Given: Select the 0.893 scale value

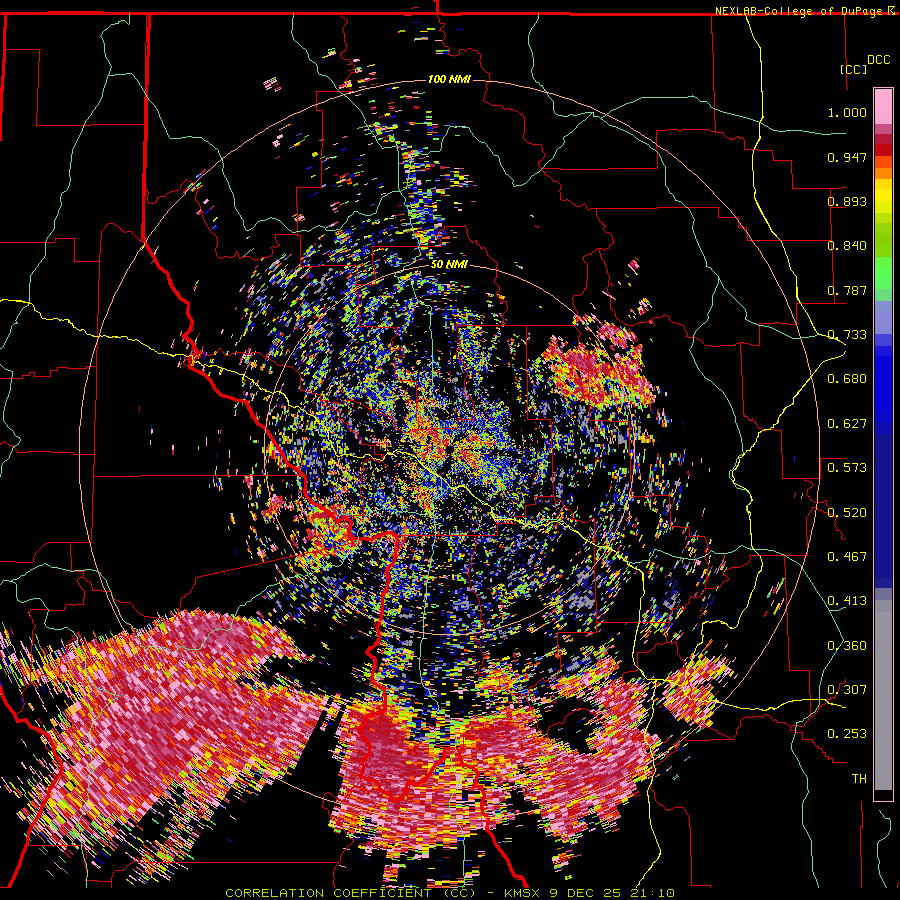Looking at the screenshot, I should (x=847, y=201).
